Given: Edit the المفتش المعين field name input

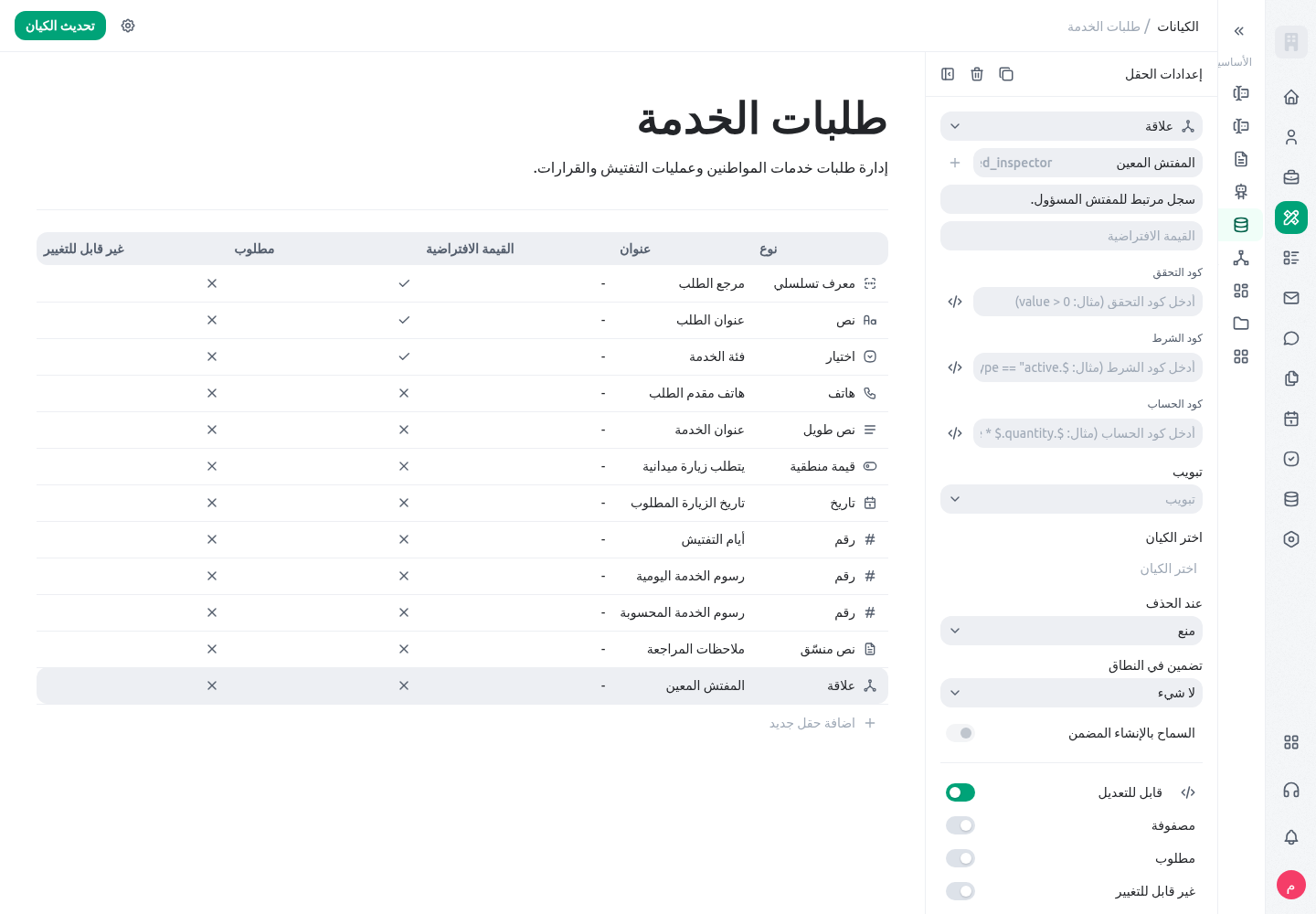Looking at the screenshot, I should point(1088,163).
